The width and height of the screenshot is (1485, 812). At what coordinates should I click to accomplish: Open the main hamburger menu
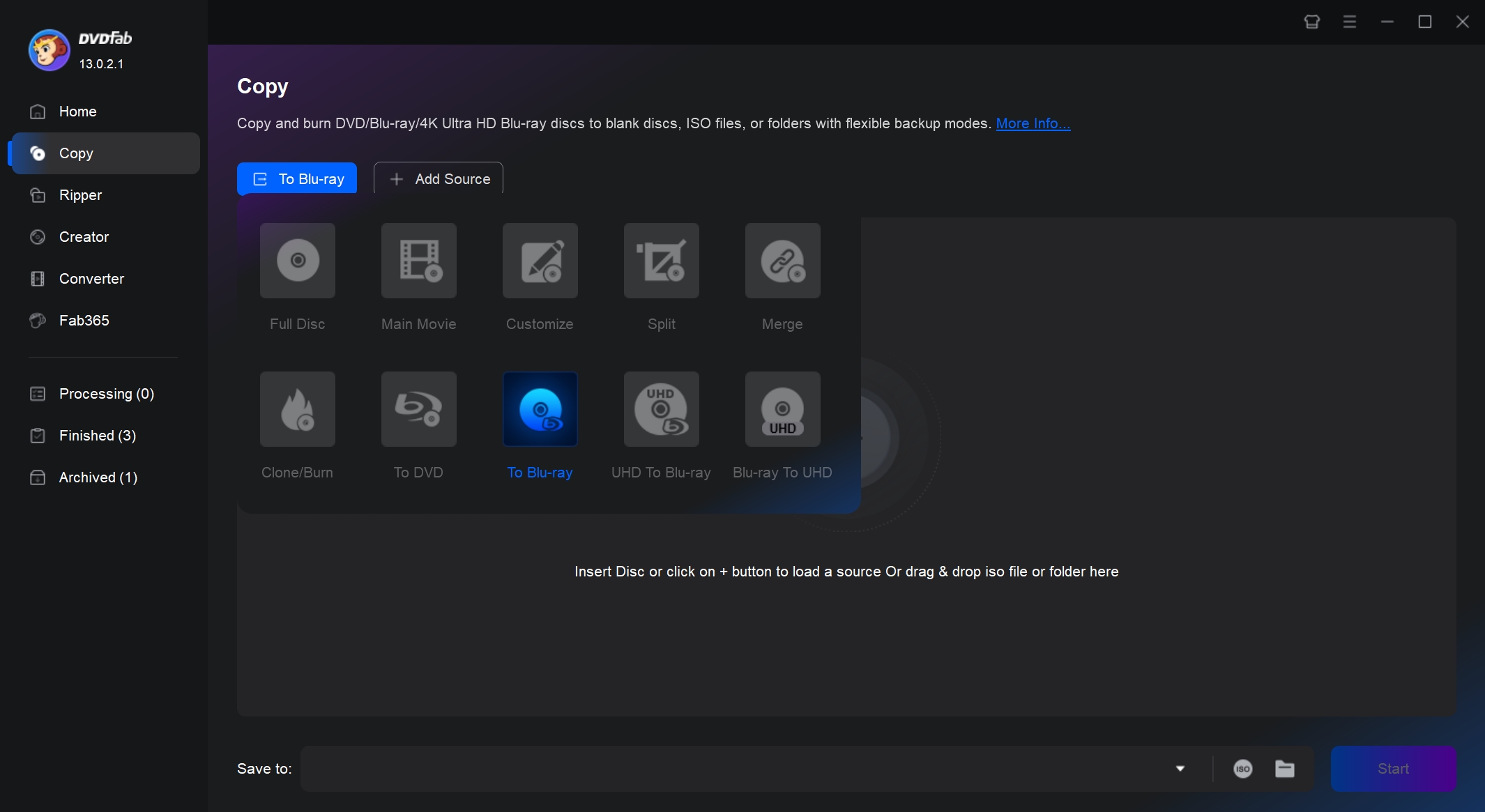click(1350, 22)
